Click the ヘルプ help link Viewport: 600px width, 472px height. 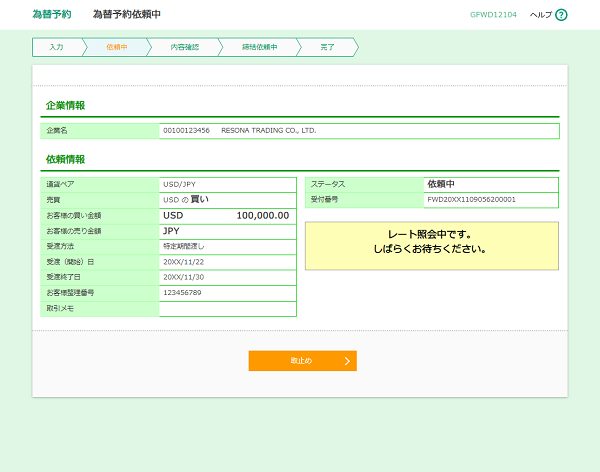[541, 15]
